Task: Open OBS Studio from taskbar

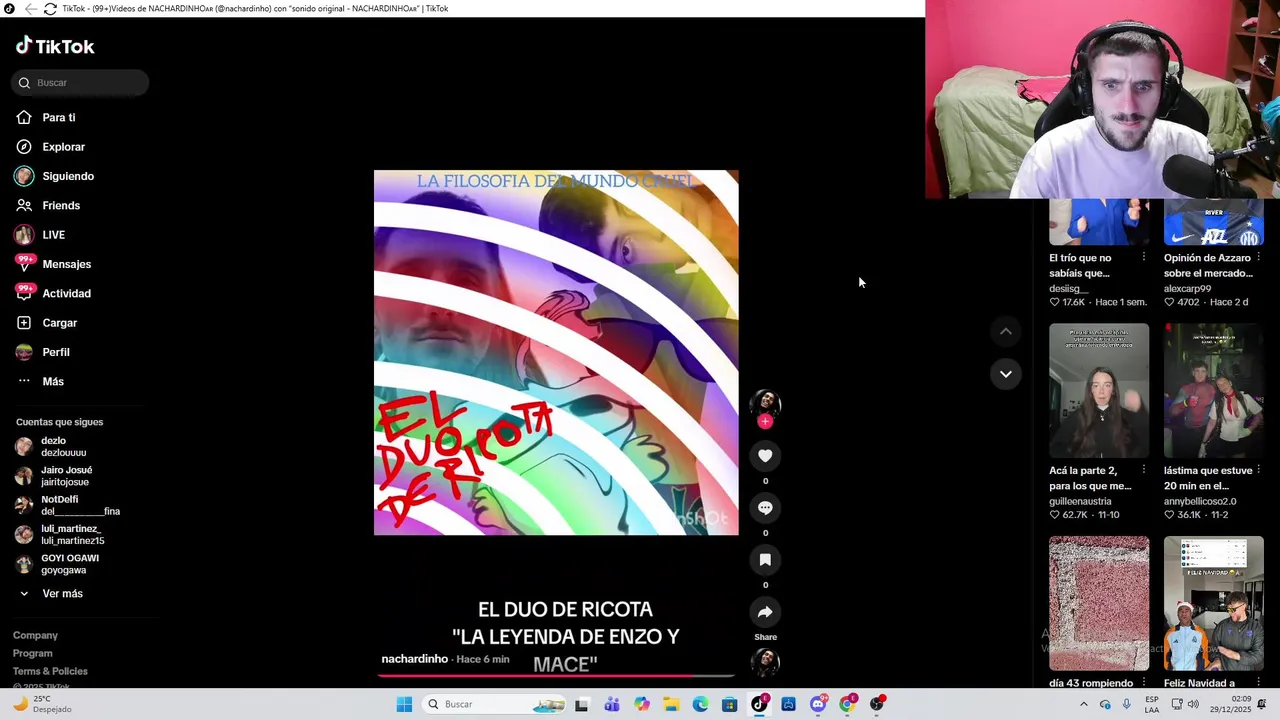Action: [x=877, y=704]
